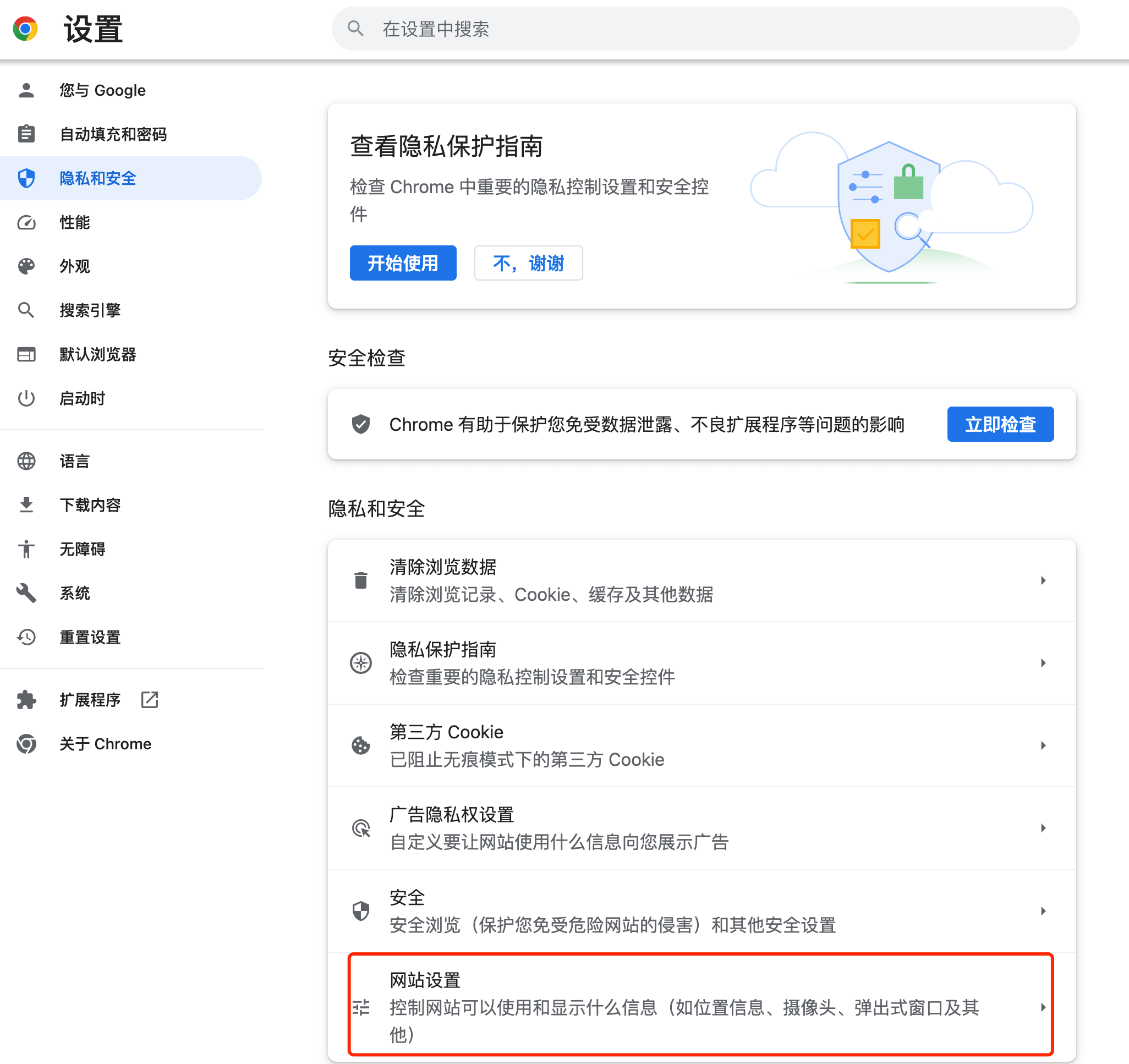Click the search magnifier icon in settings search
The height and width of the screenshot is (1064, 1129).
coord(355,29)
